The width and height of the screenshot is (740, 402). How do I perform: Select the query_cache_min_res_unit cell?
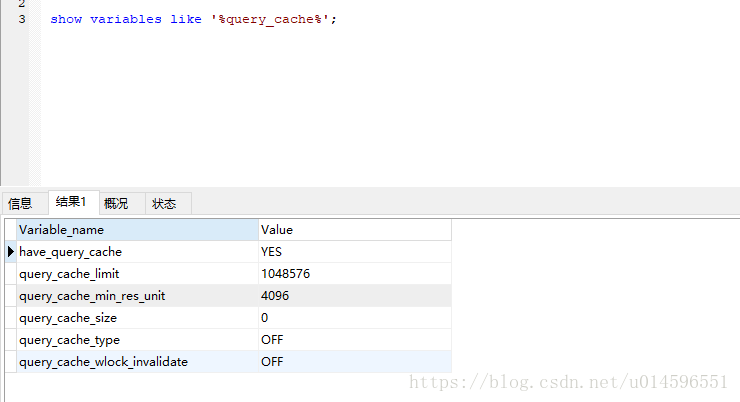tap(137, 296)
